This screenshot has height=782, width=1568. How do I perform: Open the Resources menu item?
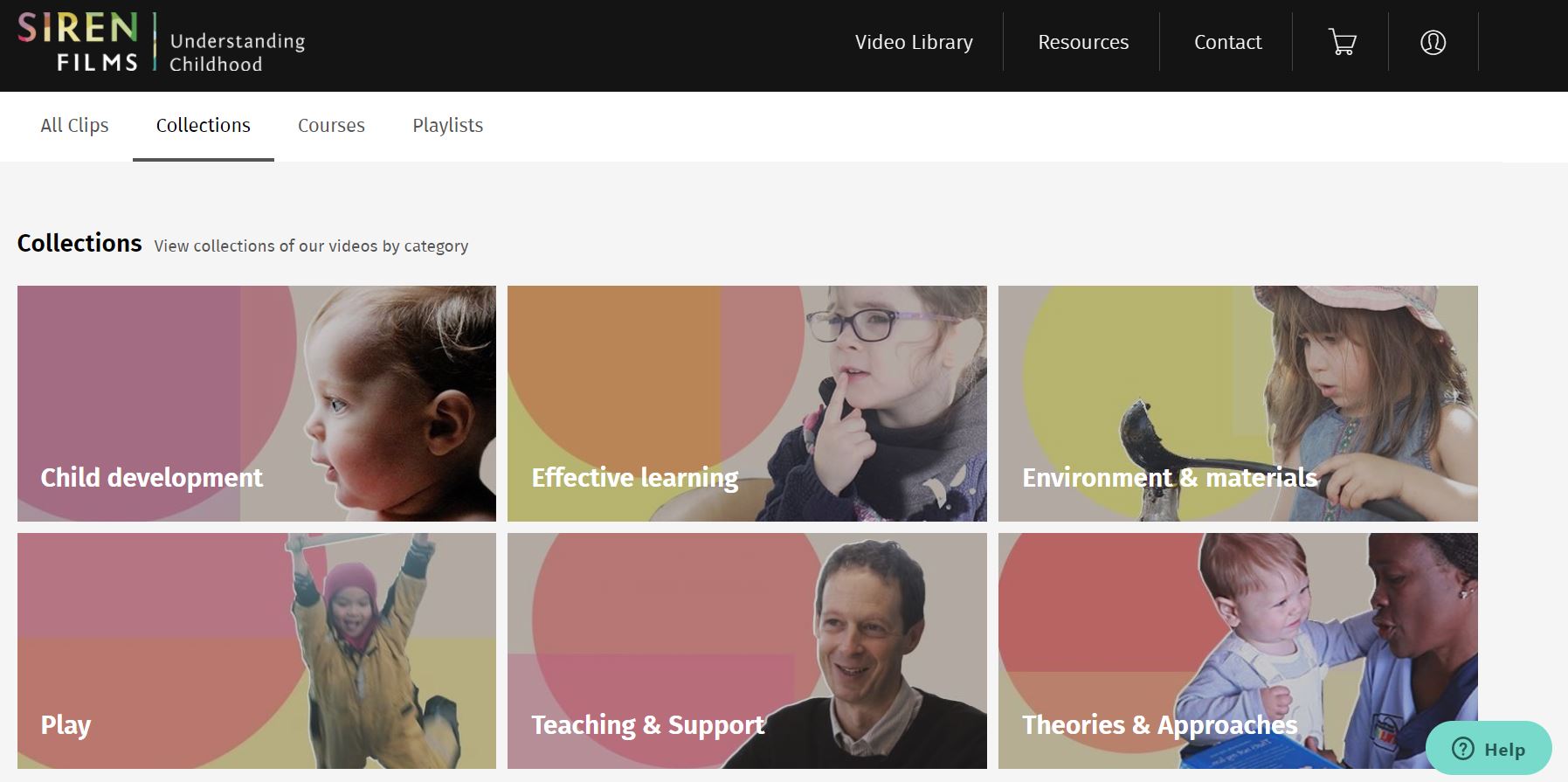pyautogui.click(x=1083, y=42)
